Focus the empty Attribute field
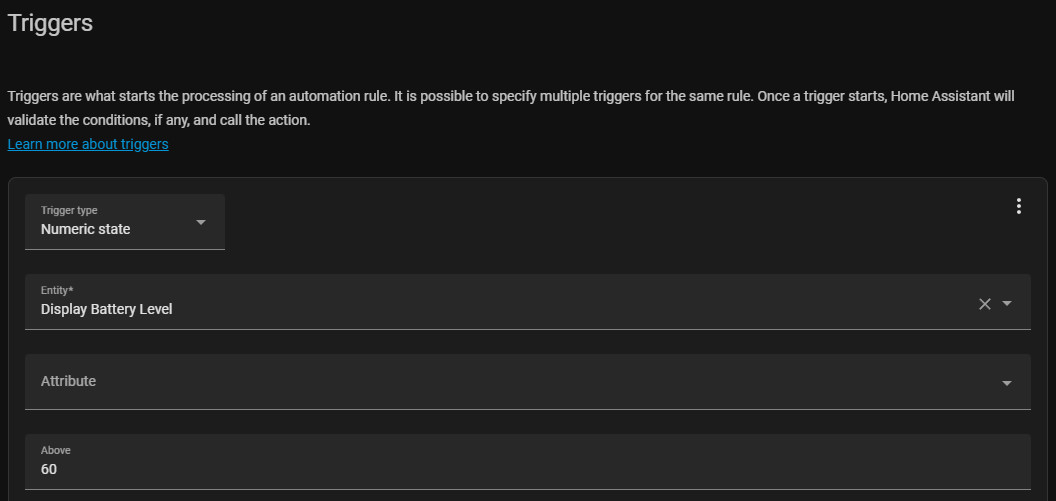This screenshot has width=1056, height=501. pos(500,382)
